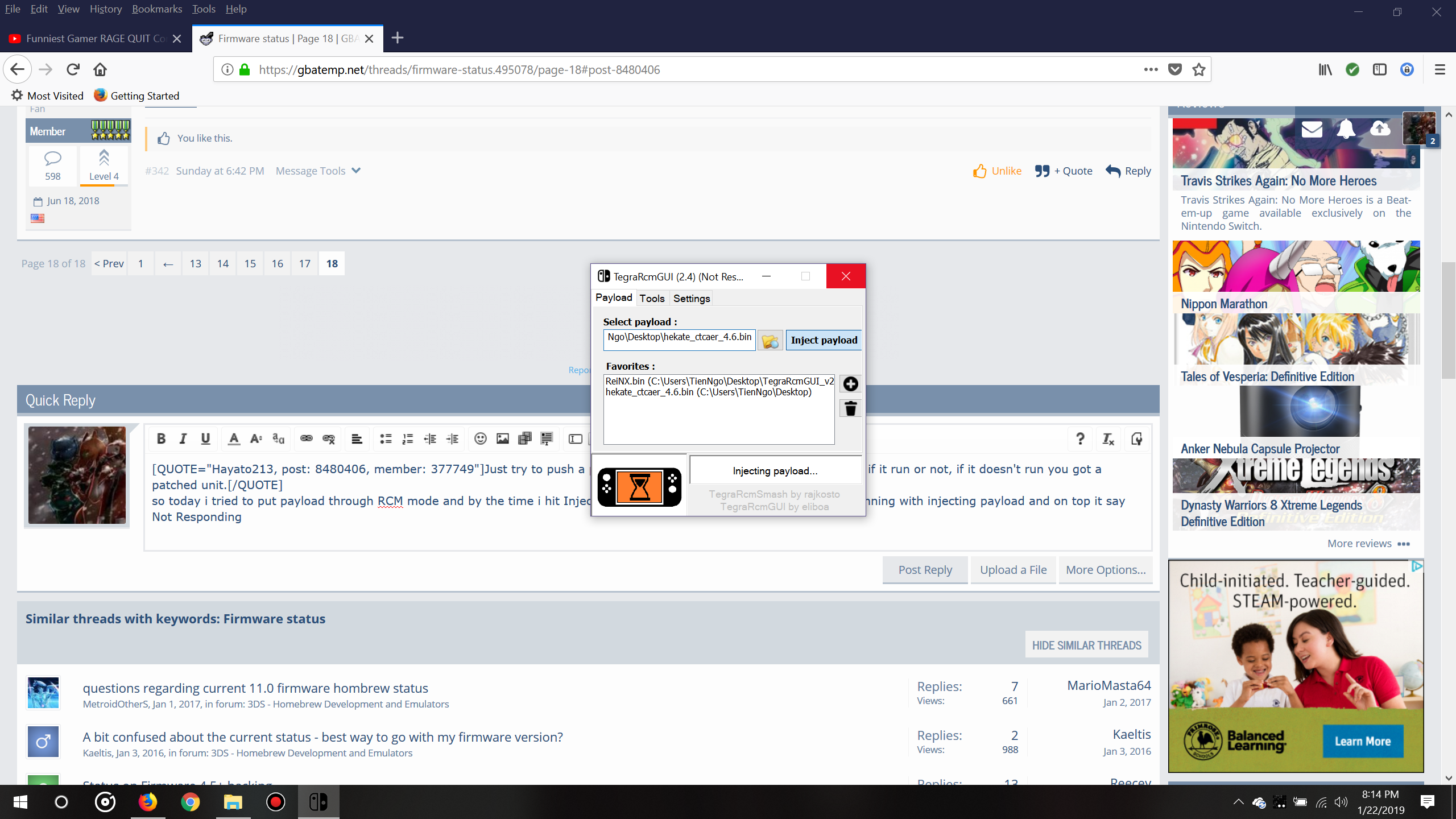1456x819 pixels.
Task: Reload the current page
Action: [73, 69]
